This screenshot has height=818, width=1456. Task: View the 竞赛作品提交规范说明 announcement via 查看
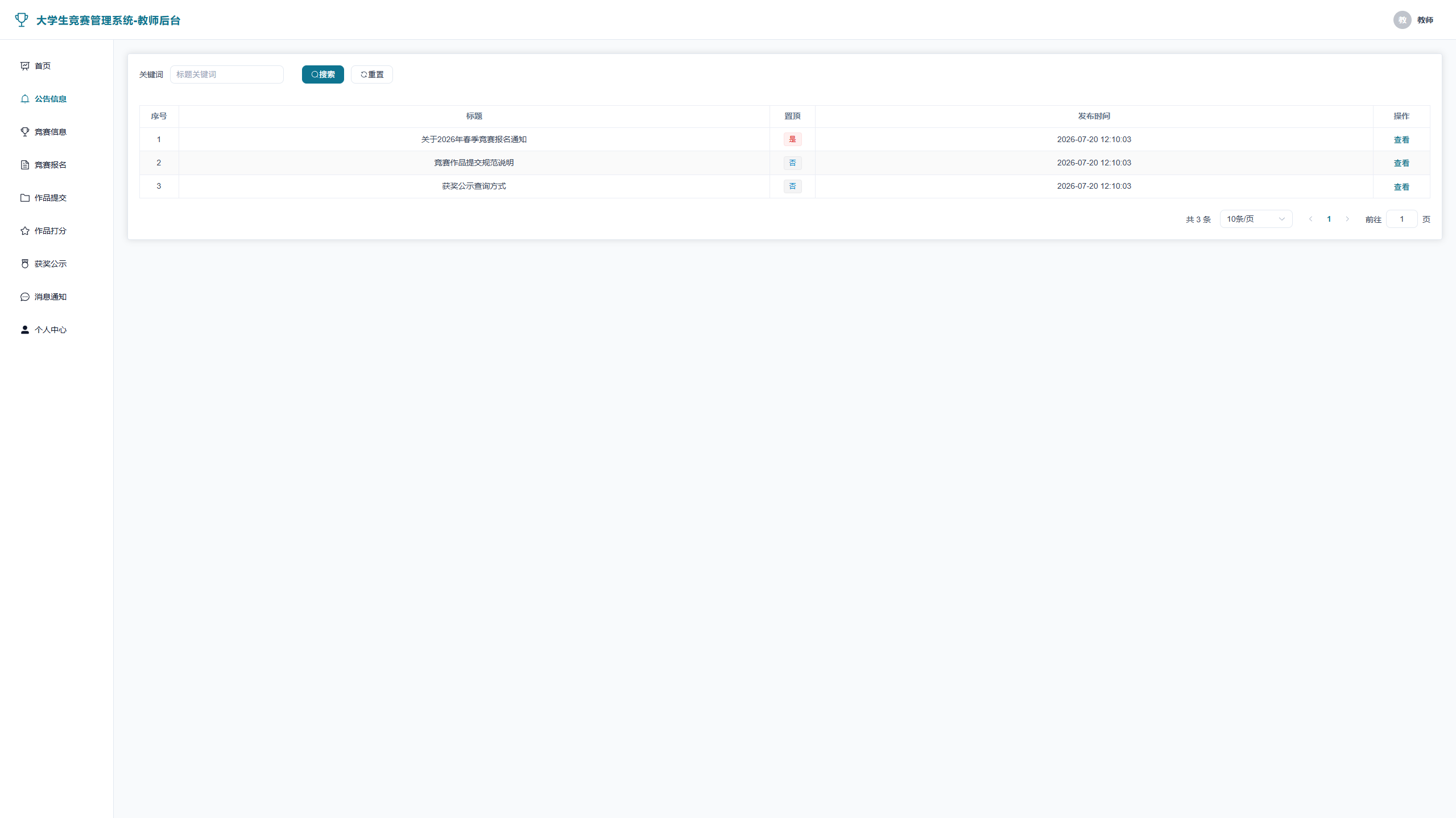(x=1401, y=163)
